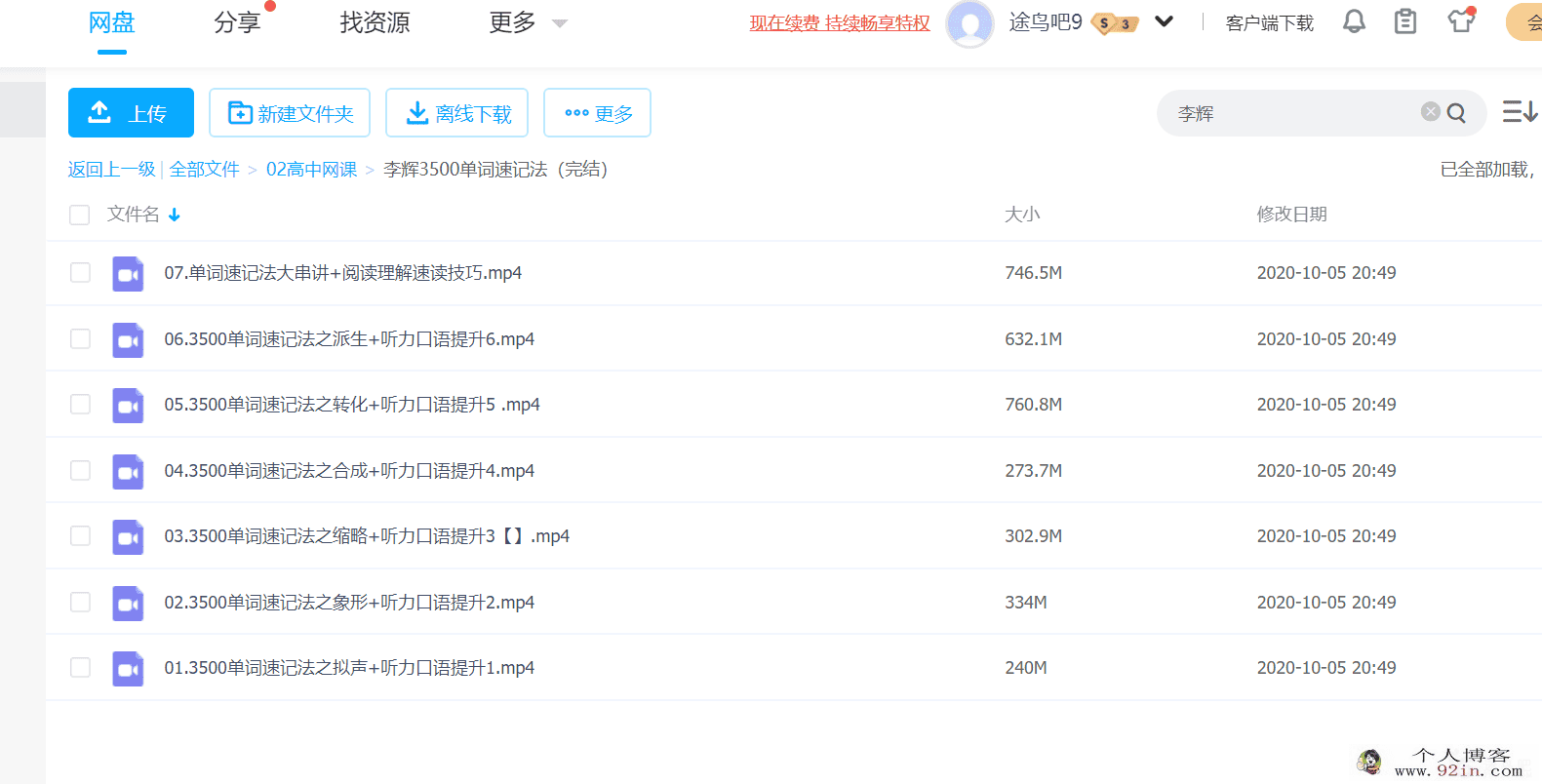1542x784 pixels.
Task: Click the 760.8M size cell
Action: [1034, 405]
